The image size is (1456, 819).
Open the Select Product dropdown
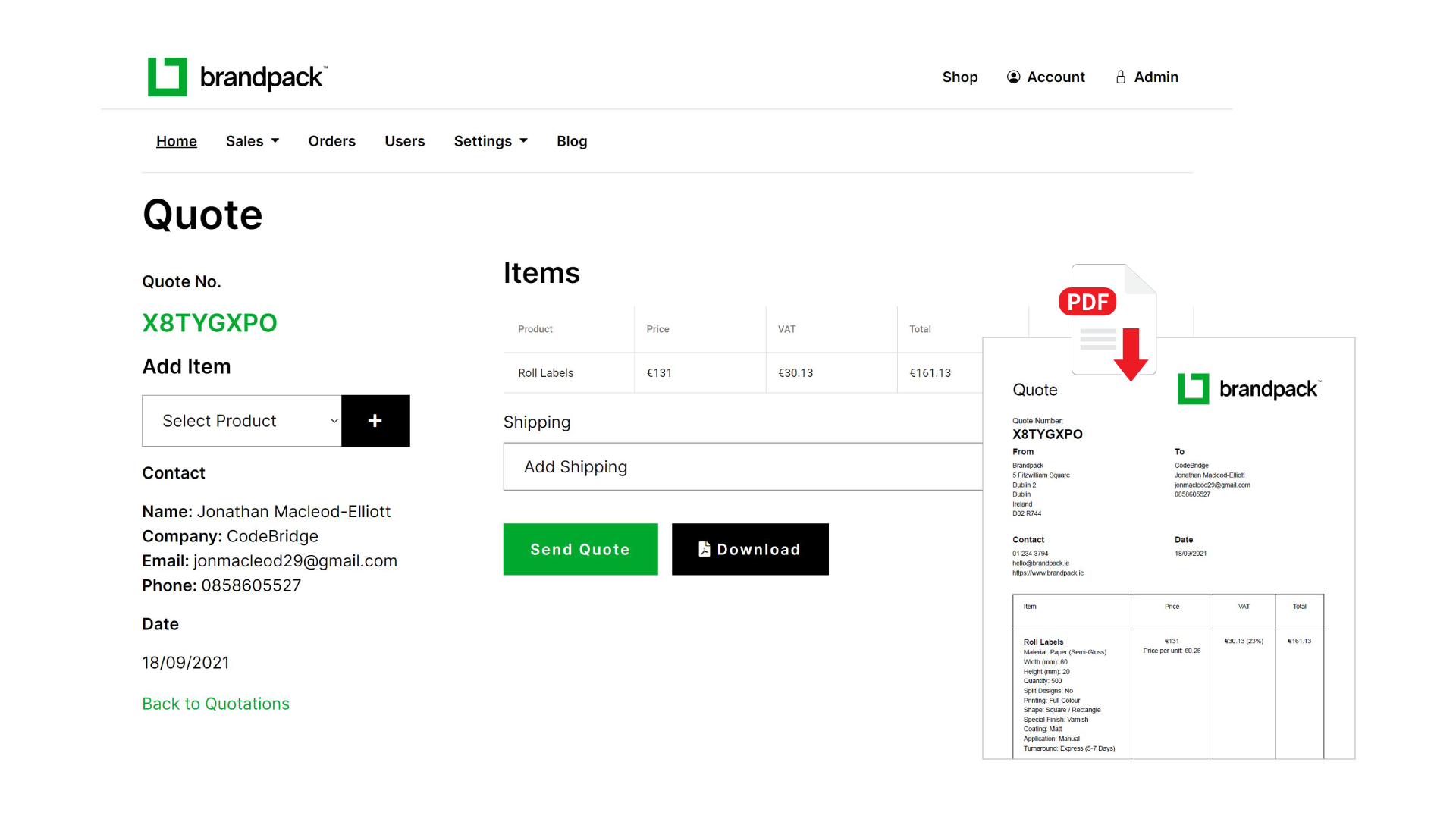242,421
